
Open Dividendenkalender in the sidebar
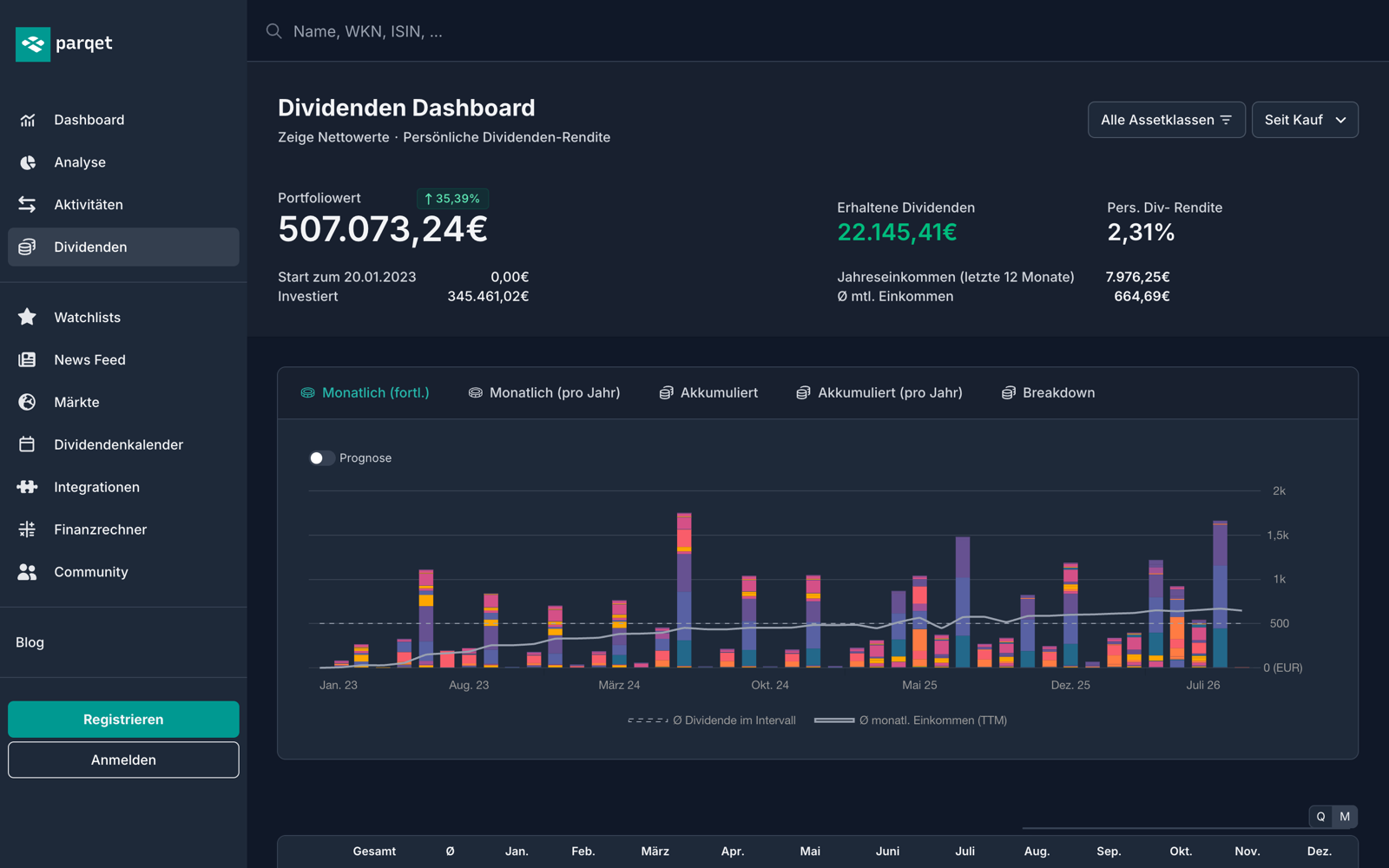click(x=123, y=444)
